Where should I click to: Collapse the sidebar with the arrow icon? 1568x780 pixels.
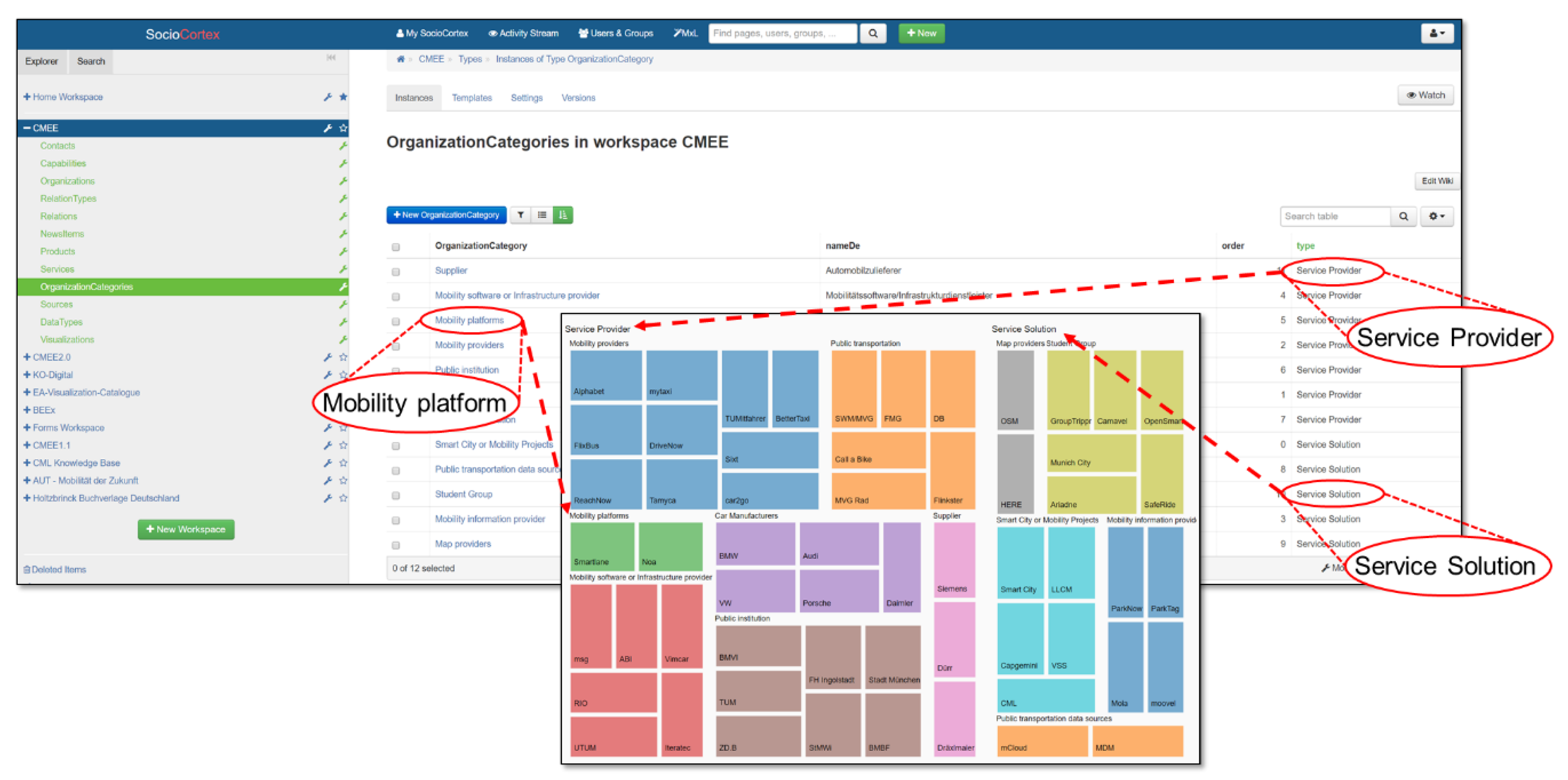click(331, 58)
